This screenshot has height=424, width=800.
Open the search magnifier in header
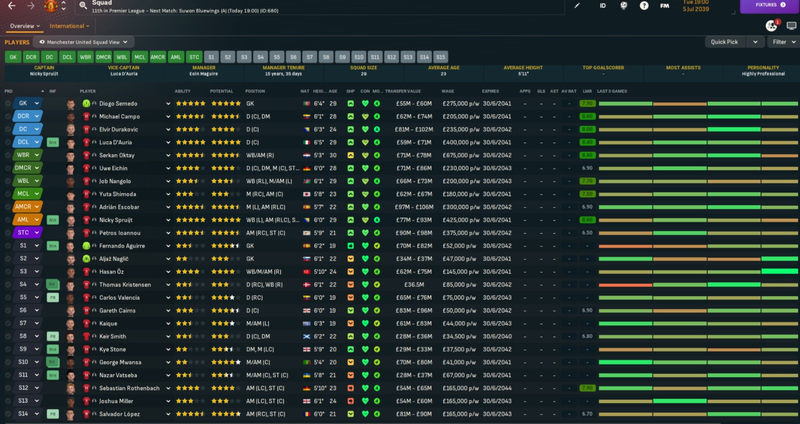pyautogui.click(x=82, y=6)
